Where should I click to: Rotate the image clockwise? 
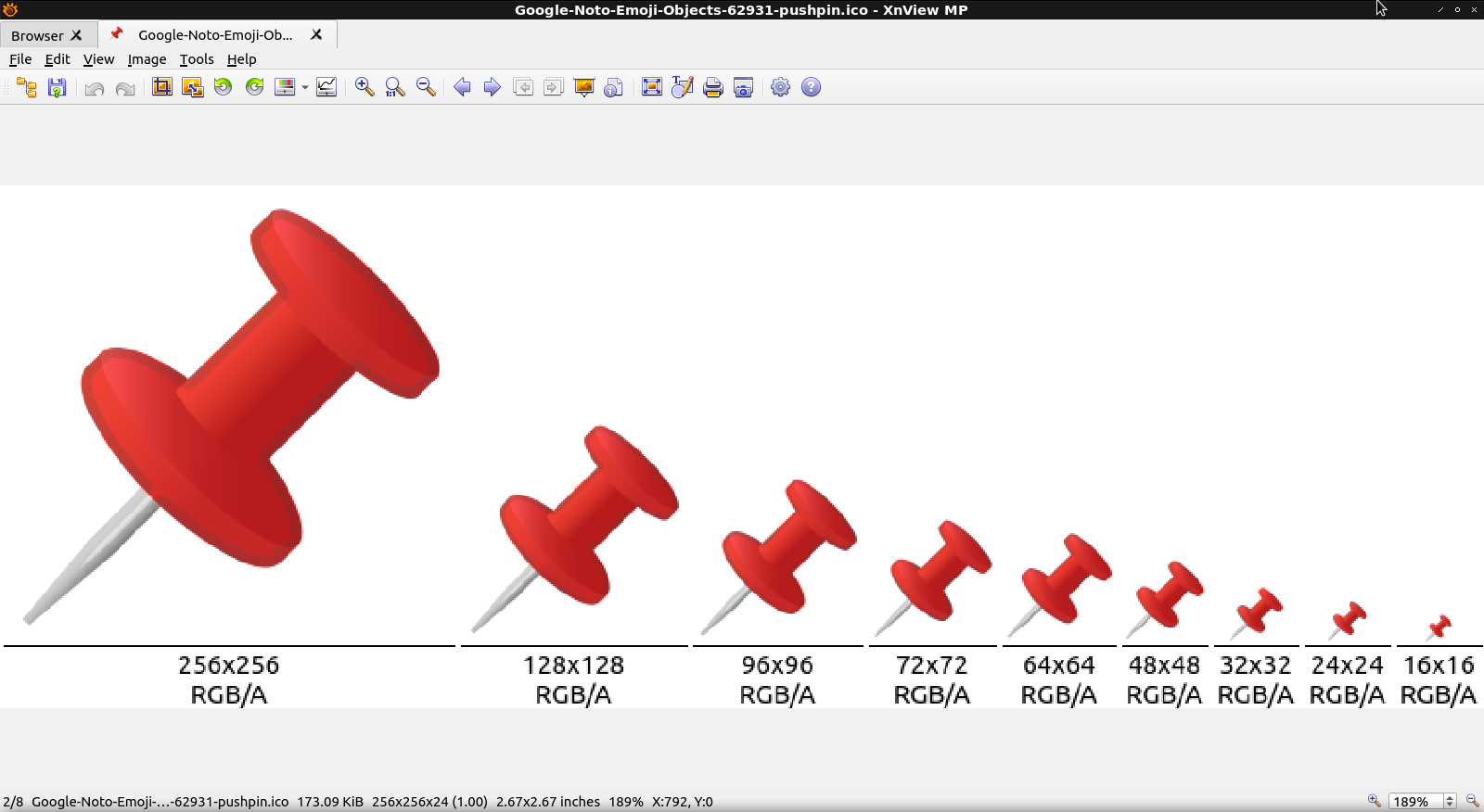point(254,87)
